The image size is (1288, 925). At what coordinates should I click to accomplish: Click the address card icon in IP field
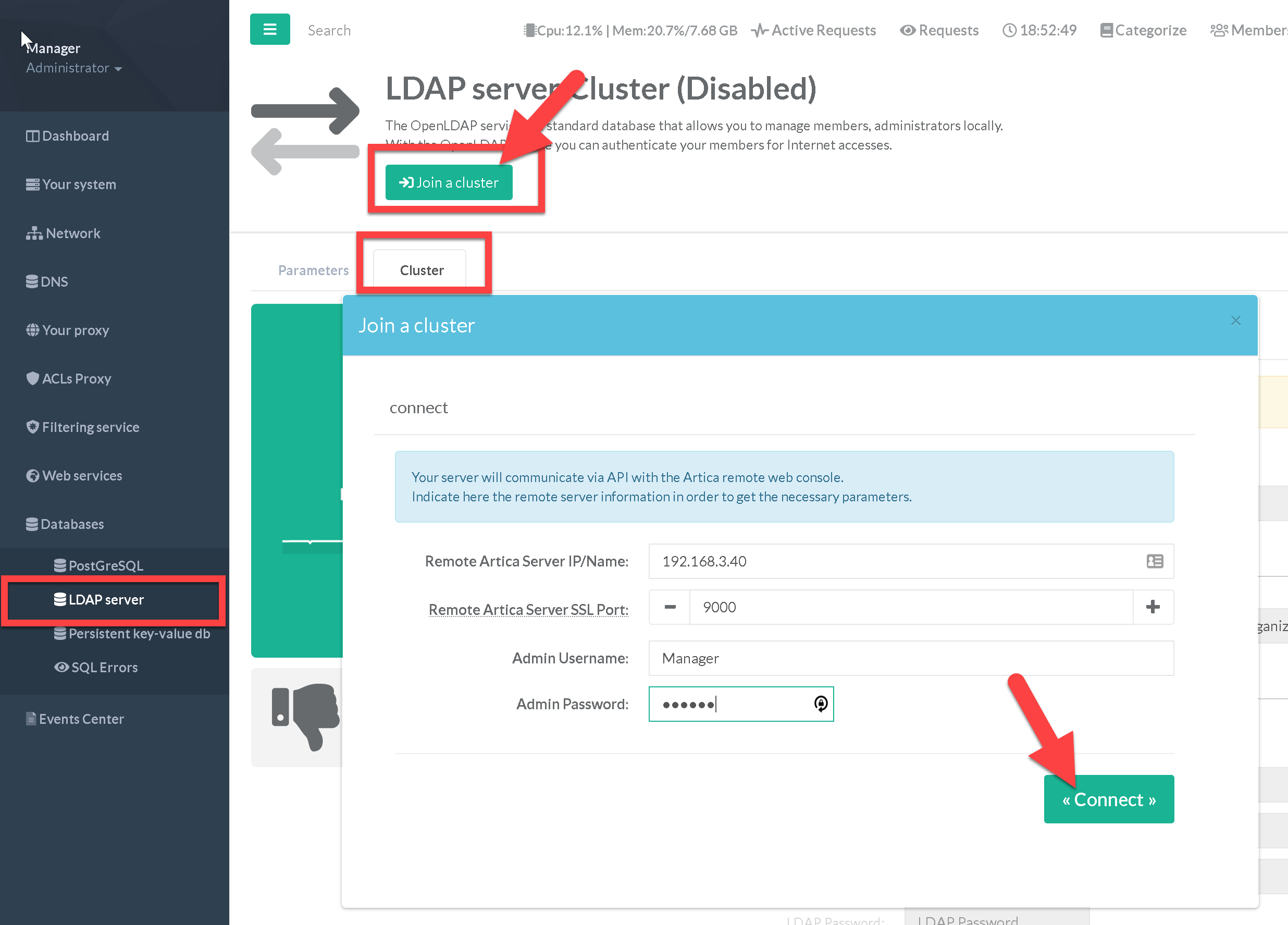click(x=1154, y=561)
